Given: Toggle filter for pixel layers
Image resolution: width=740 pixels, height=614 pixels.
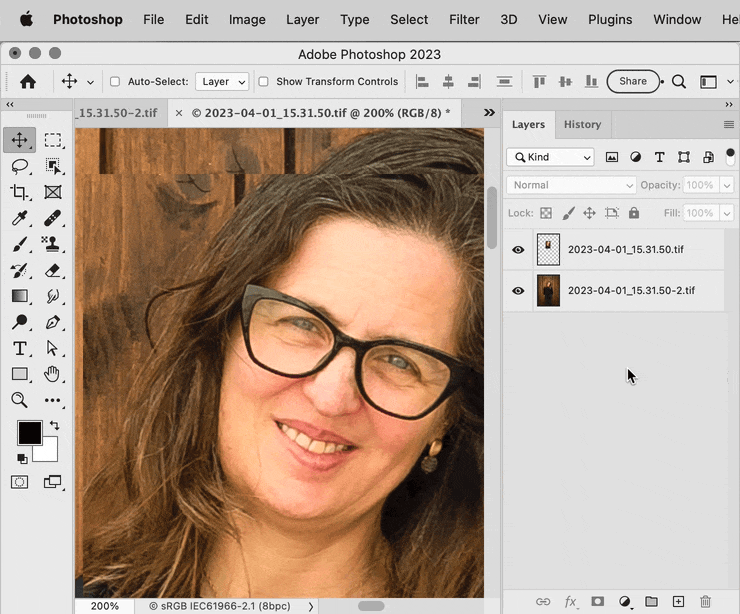Looking at the screenshot, I should tap(612, 157).
